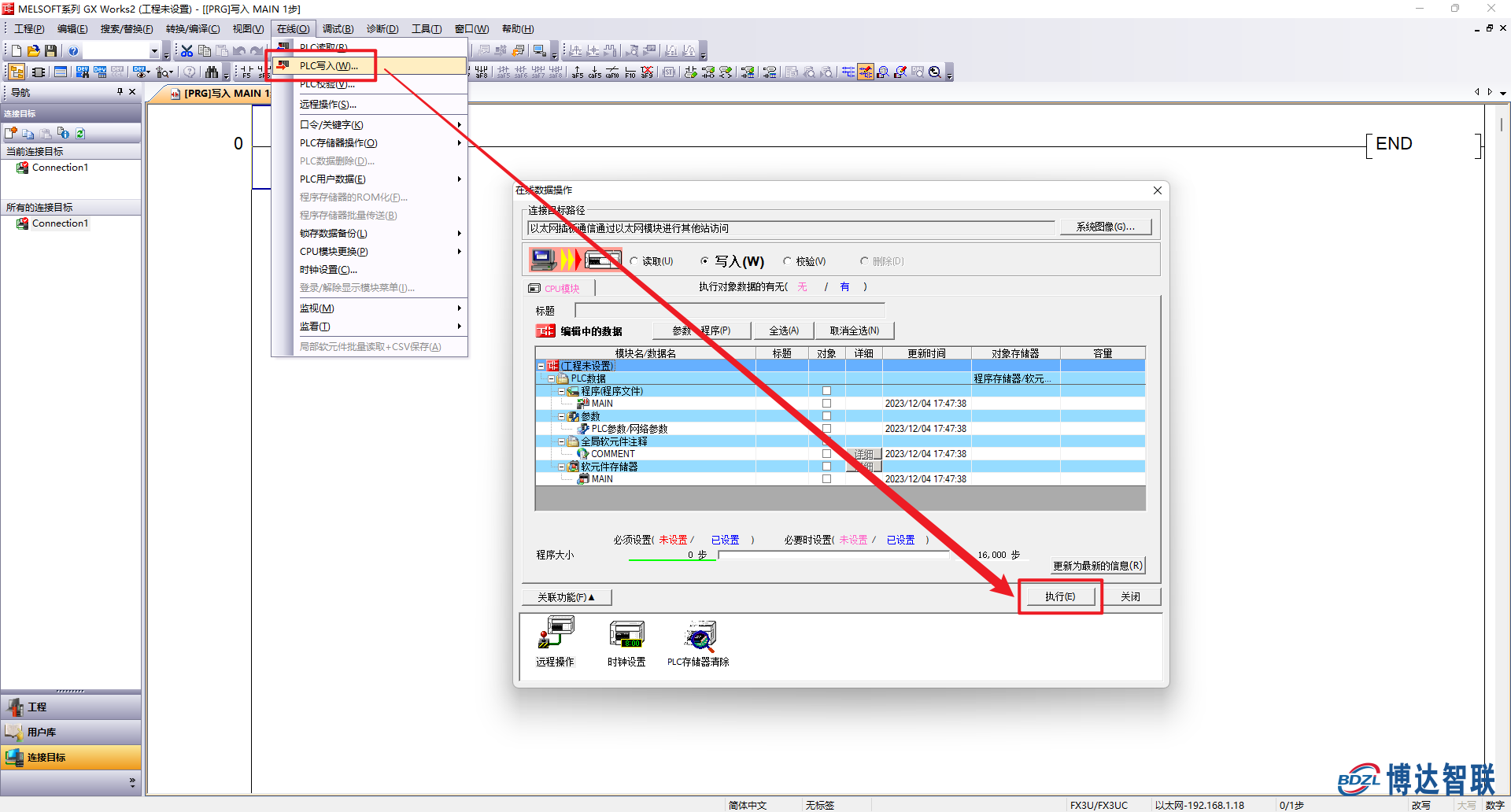Click the aF9 delete line icon
1511x812 pixels.
(x=647, y=72)
